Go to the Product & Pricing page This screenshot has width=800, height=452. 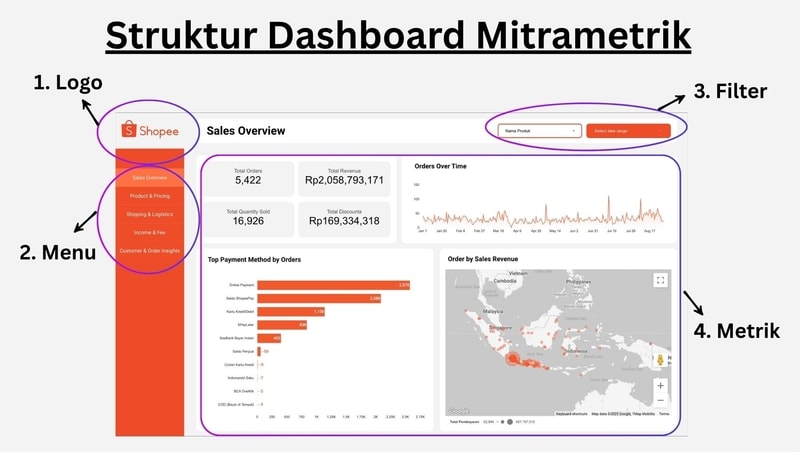149,196
